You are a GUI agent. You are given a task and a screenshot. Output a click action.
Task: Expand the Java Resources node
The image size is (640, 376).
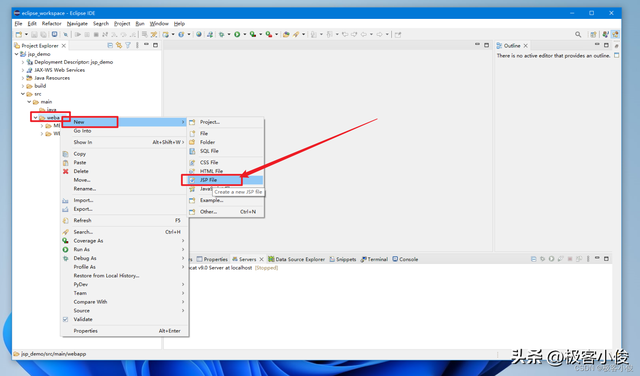23,78
